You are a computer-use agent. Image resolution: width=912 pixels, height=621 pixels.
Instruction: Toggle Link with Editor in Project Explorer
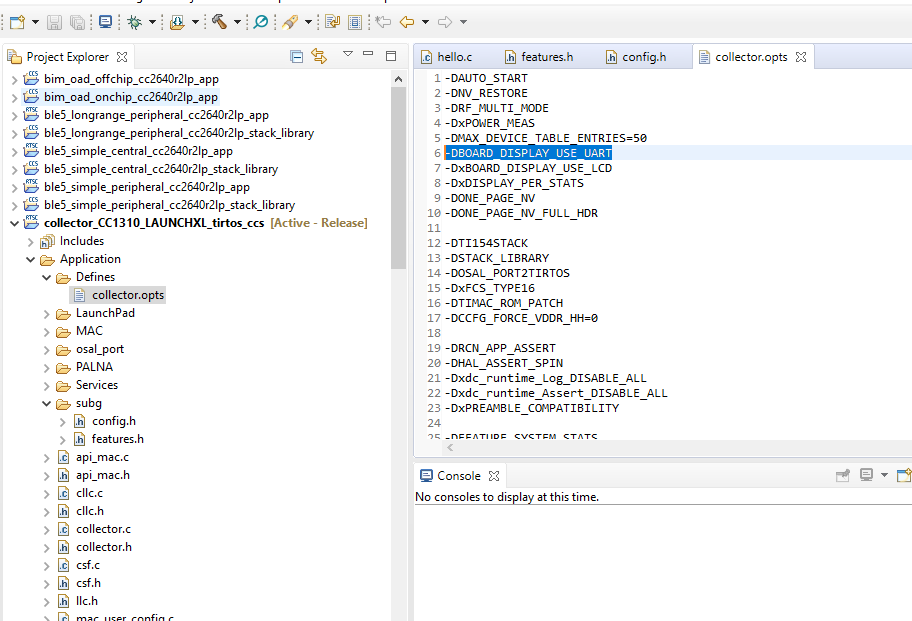(319, 56)
